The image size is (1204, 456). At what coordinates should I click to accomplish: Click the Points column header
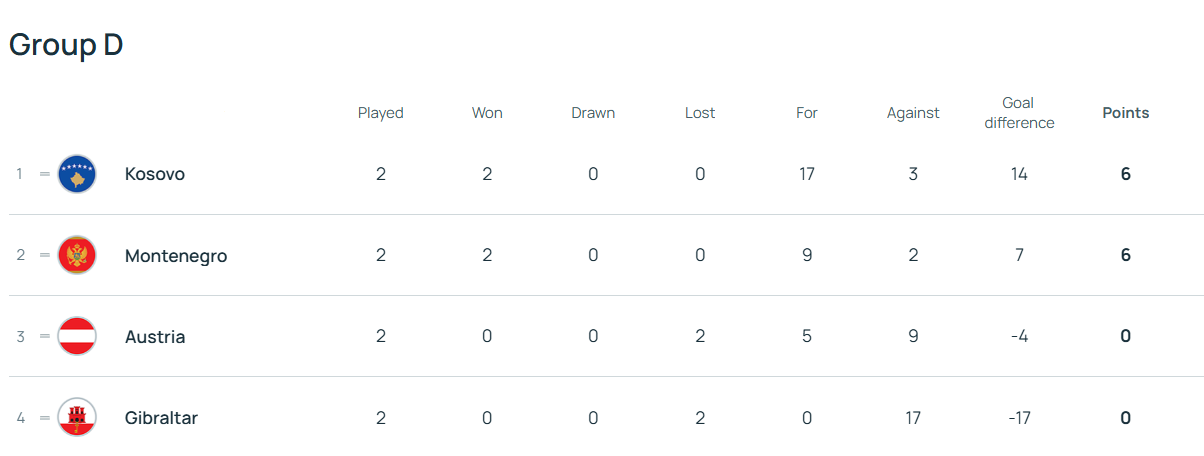click(x=1125, y=113)
